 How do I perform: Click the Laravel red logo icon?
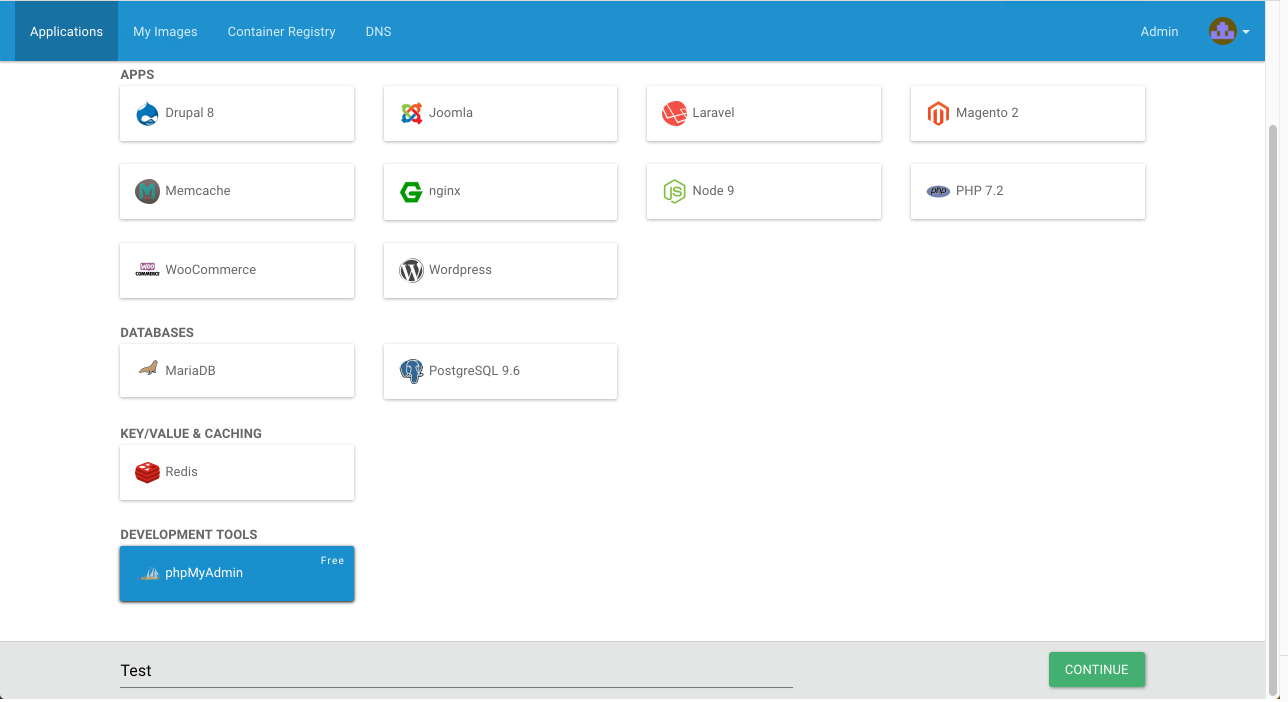pos(674,113)
